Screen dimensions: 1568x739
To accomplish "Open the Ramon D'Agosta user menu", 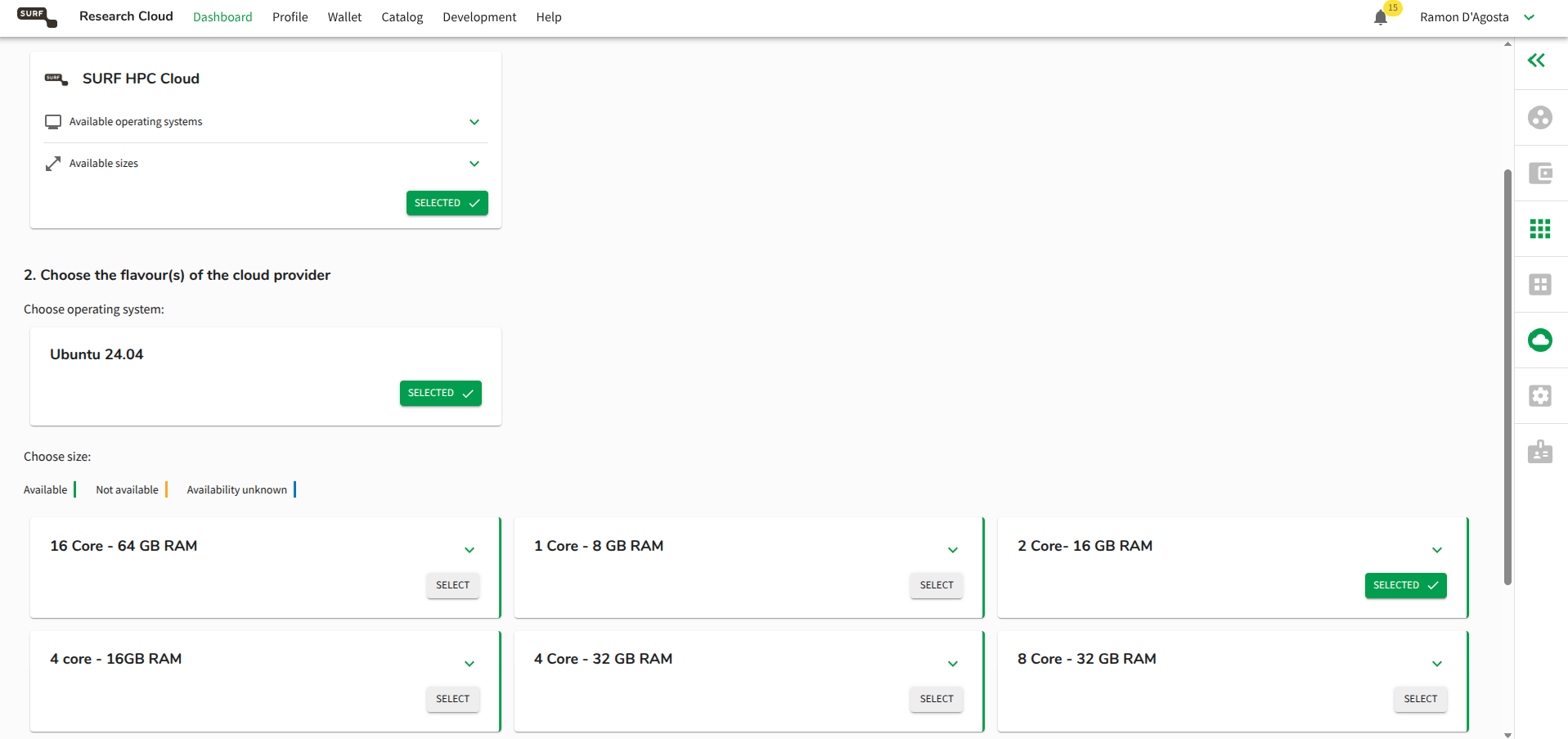I will 1477,17.
